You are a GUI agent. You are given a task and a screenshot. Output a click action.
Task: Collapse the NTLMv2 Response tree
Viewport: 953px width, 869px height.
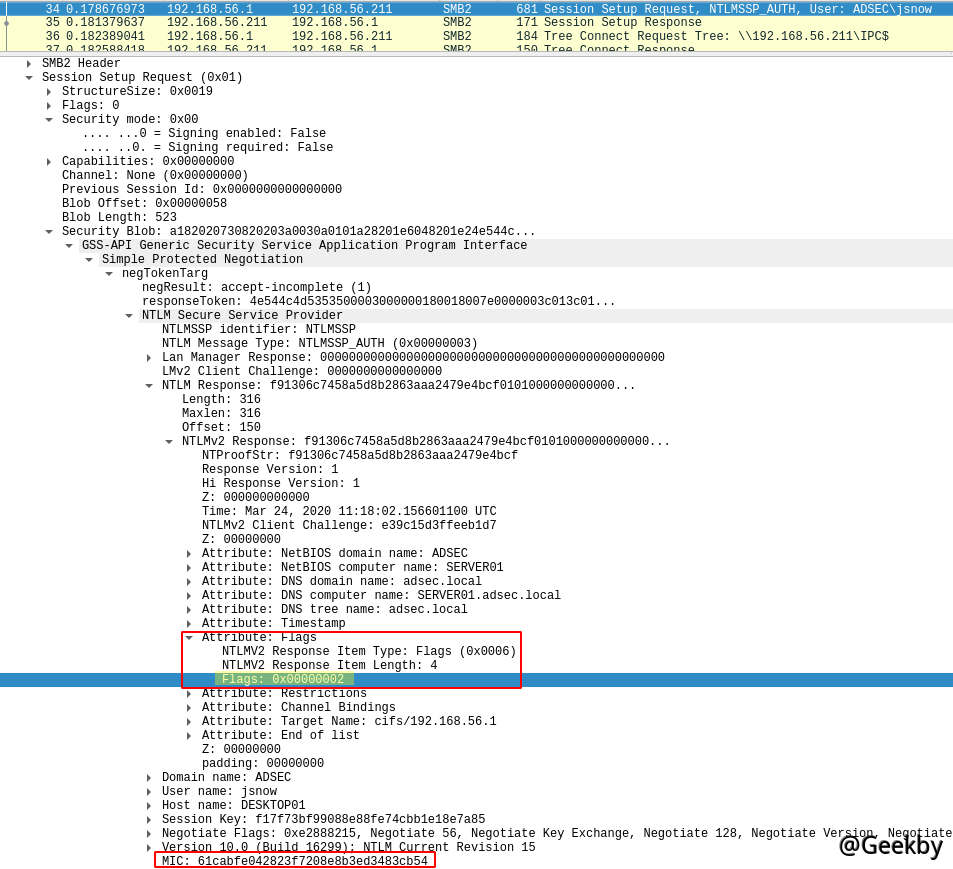[x=168, y=441]
